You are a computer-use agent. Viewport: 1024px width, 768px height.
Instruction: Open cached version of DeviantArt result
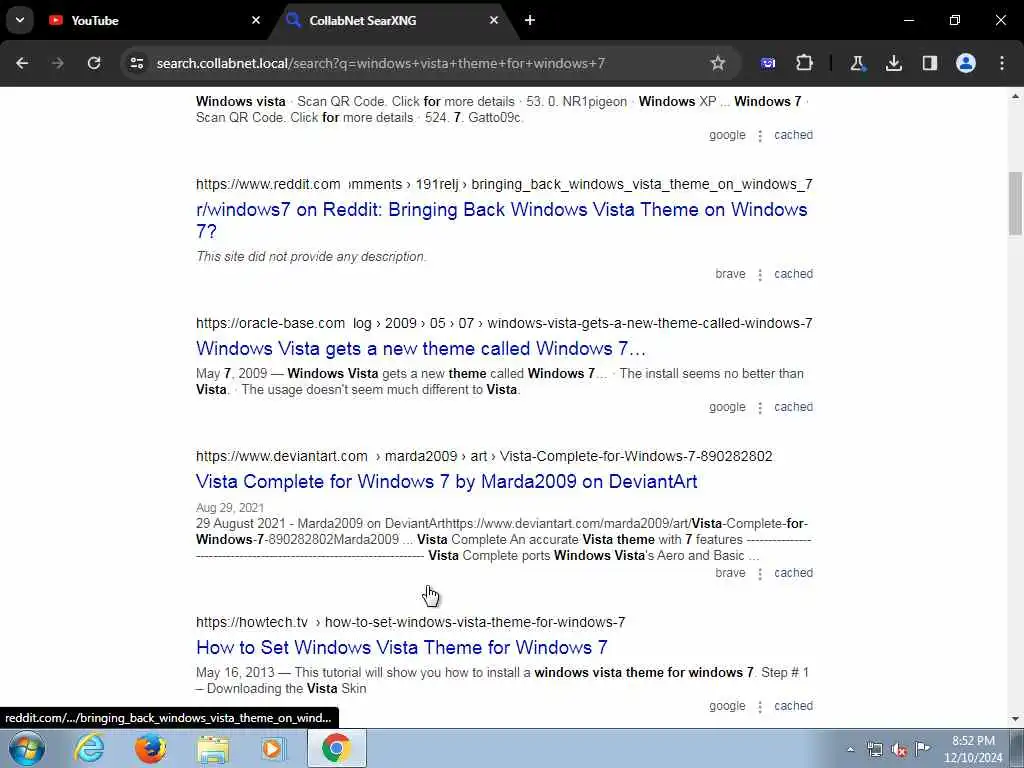pyautogui.click(x=793, y=573)
